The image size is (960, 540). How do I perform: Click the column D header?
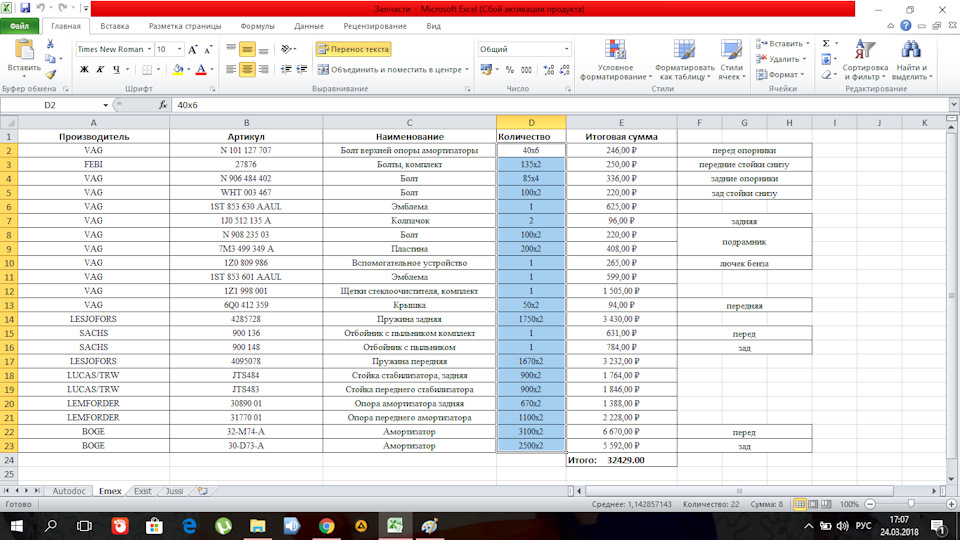pos(531,122)
